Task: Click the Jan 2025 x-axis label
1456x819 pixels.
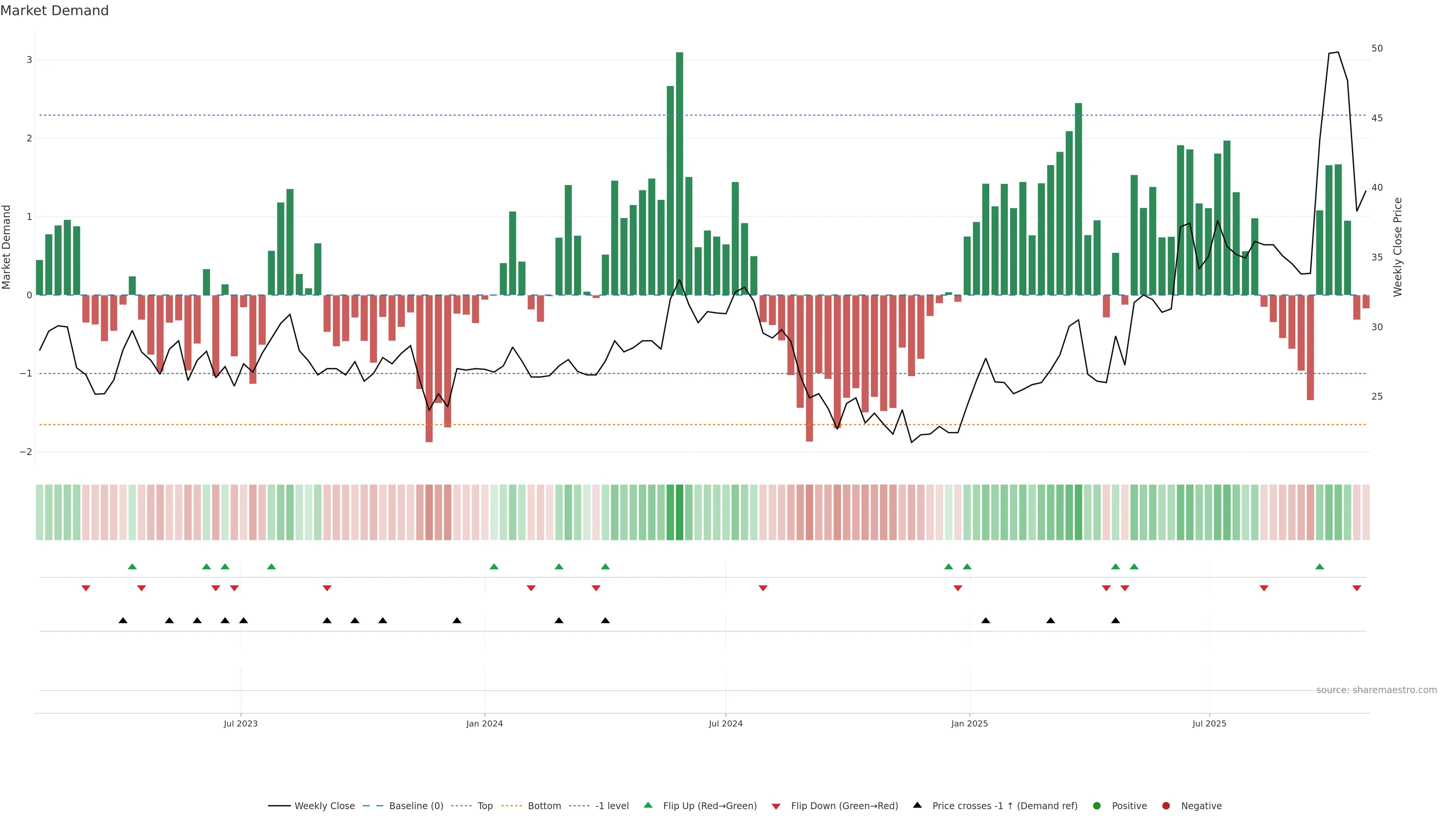Action: pos(970,723)
